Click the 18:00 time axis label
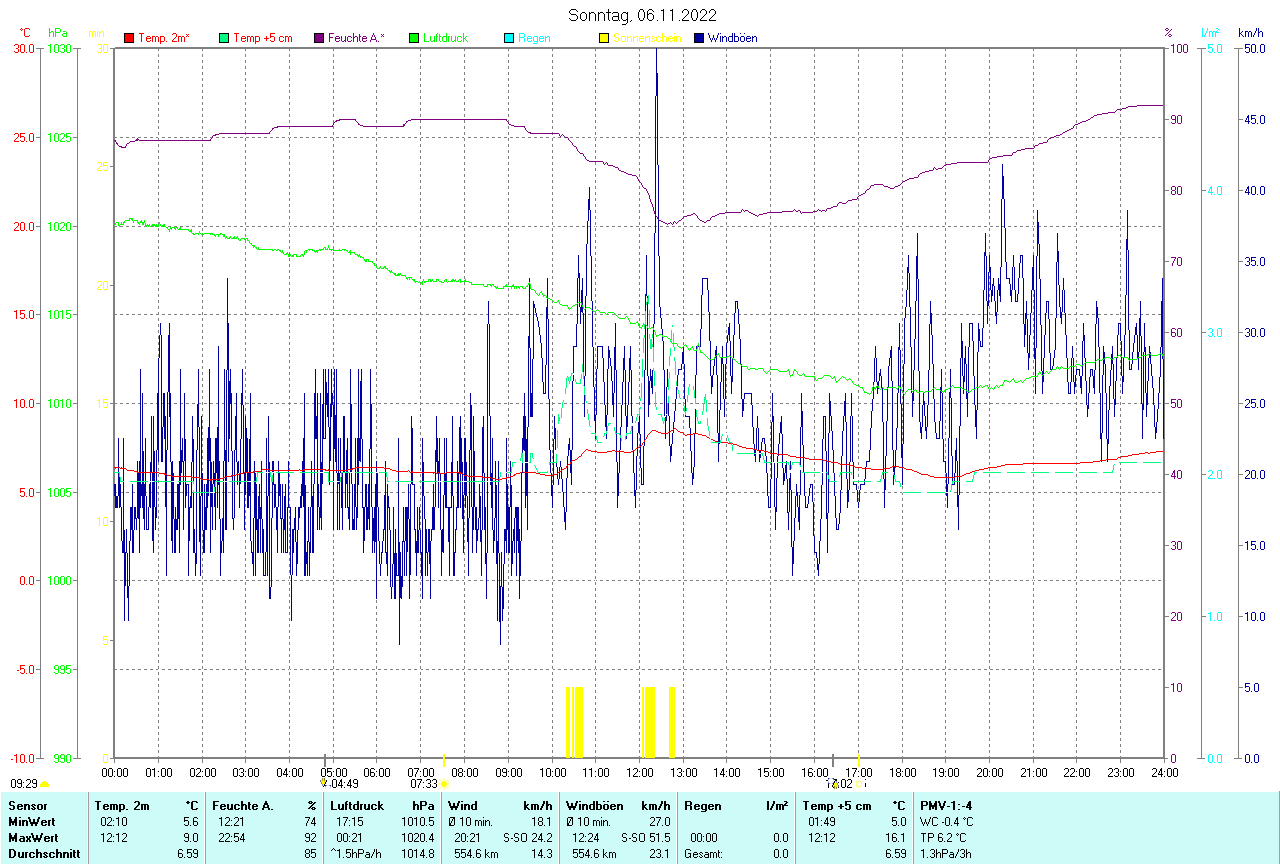 [902, 772]
